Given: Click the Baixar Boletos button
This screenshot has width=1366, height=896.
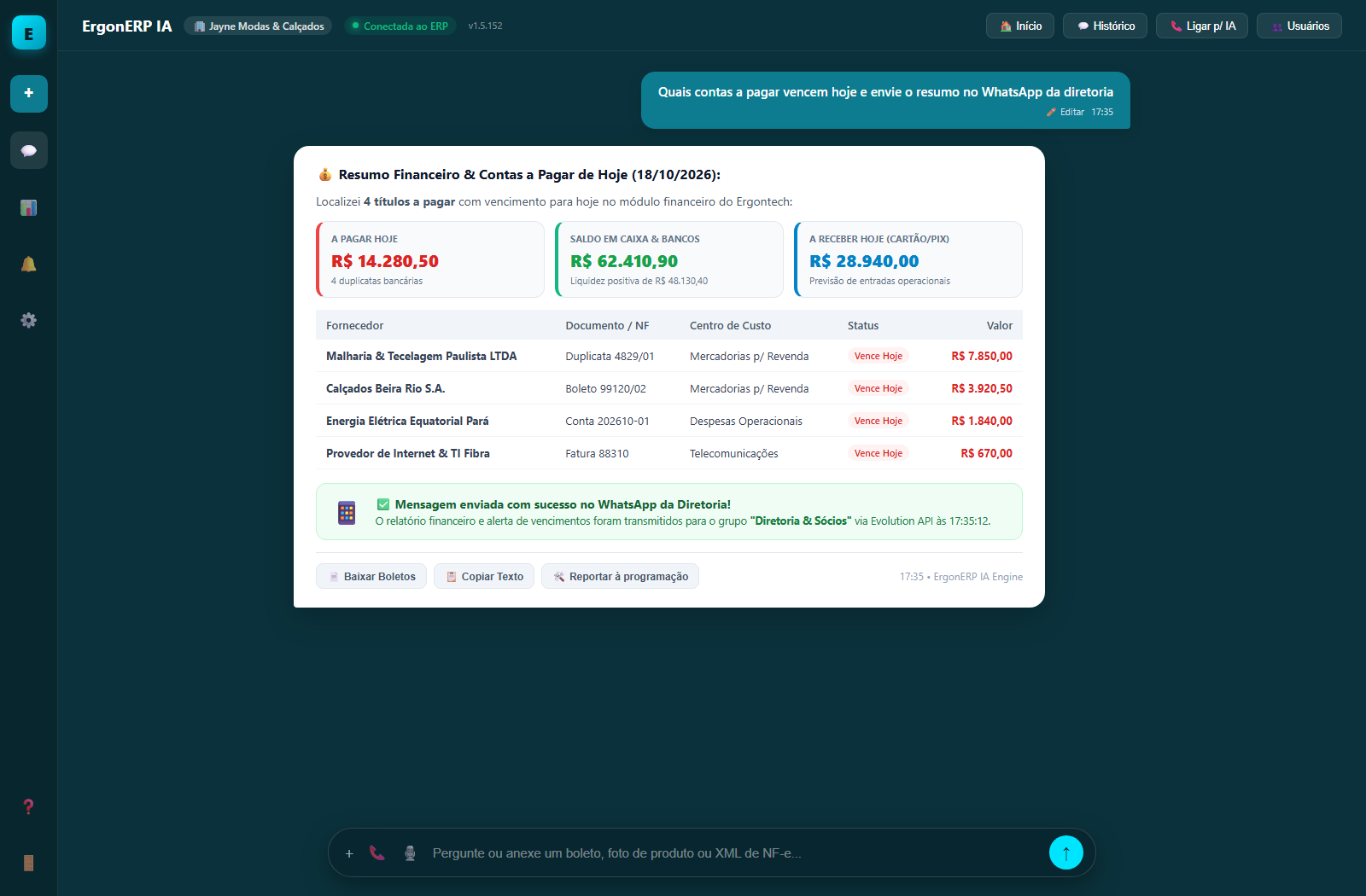Looking at the screenshot, I should tap(371, 576).
